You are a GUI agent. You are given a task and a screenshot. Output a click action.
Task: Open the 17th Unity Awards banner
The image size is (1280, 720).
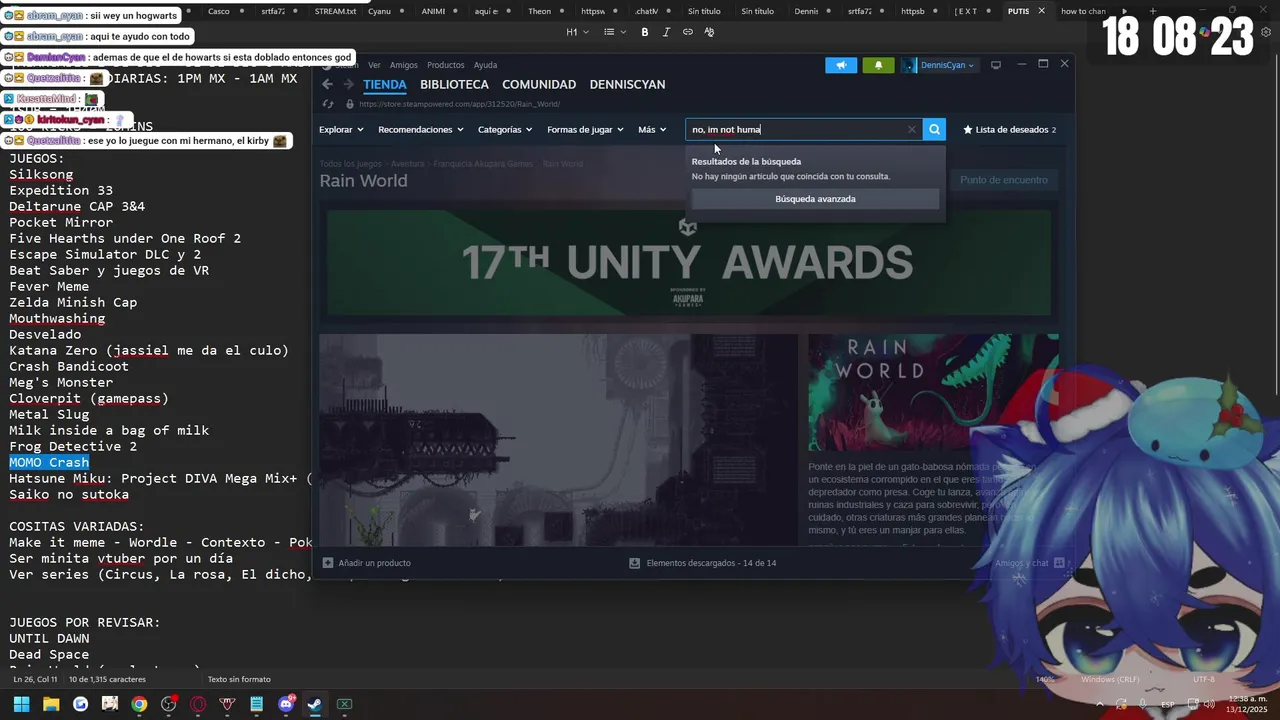click(x=688, y=262)
